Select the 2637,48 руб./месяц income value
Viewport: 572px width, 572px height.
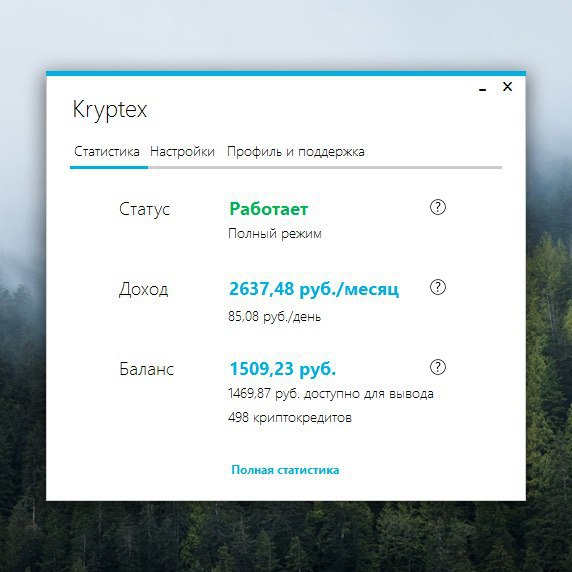[x=314, y=289]
